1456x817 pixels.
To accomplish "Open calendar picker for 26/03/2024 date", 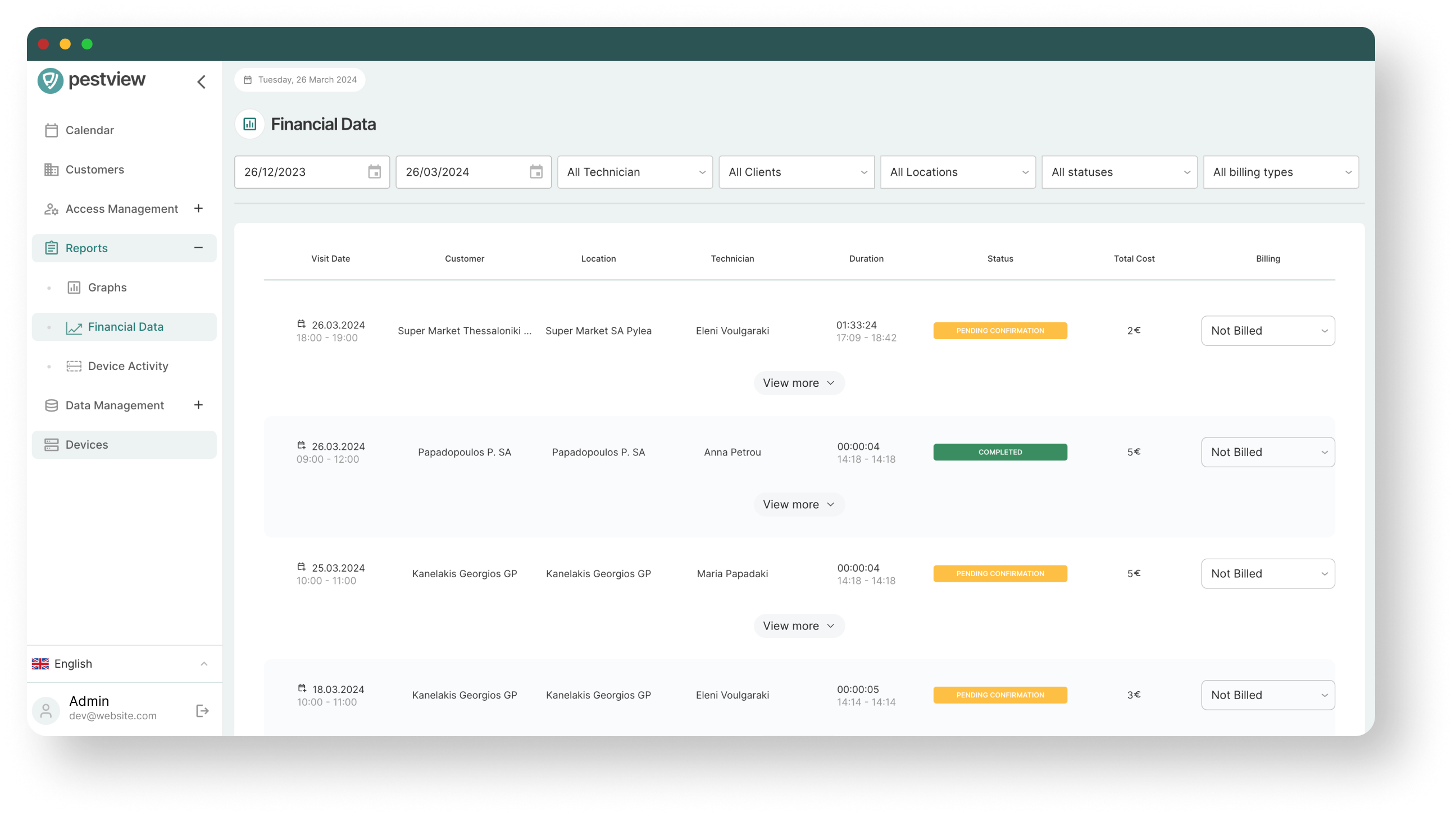I will point(536,172).
